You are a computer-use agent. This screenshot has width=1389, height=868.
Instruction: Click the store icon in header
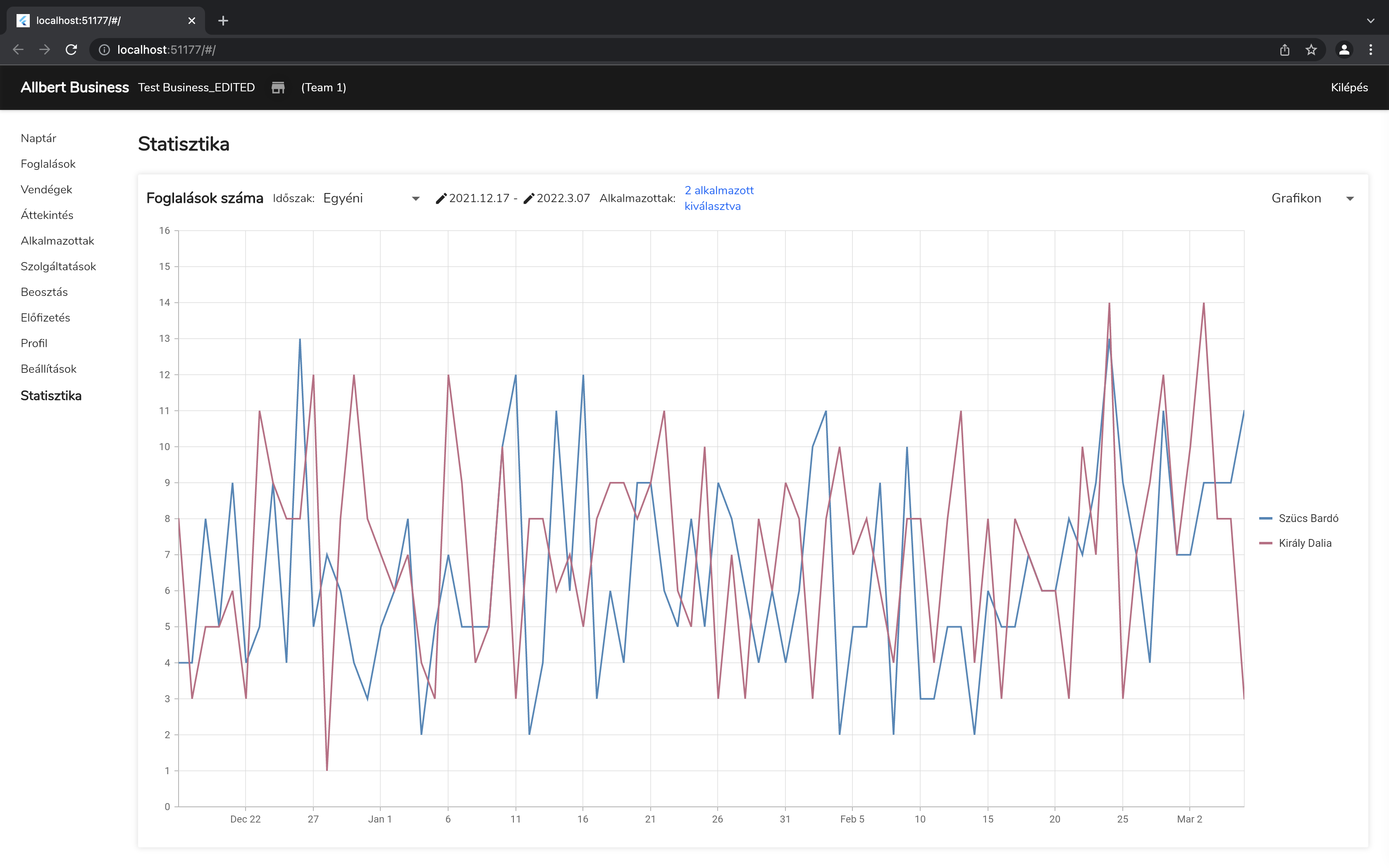click(x=278, y=87)
